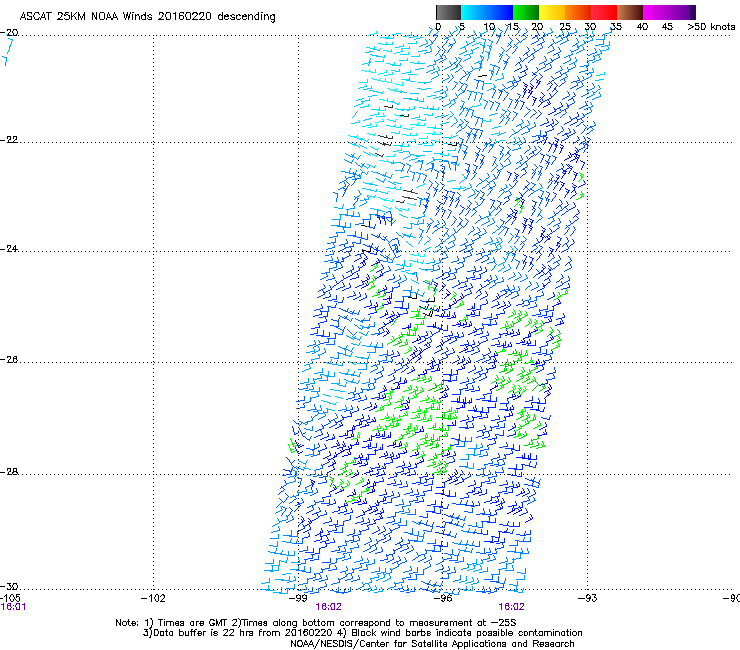Click the green 15-20 knots legend segment
This screenshot has height=650, width=740.
pyautogui.click(x=526, y=12)
